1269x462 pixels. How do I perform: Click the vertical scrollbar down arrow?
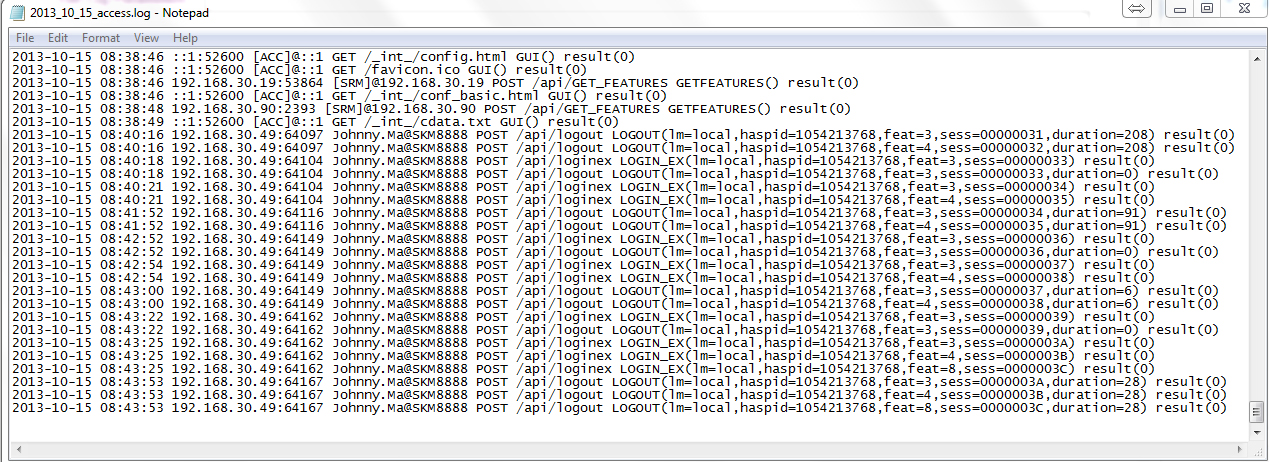(x=1257, y=433)
